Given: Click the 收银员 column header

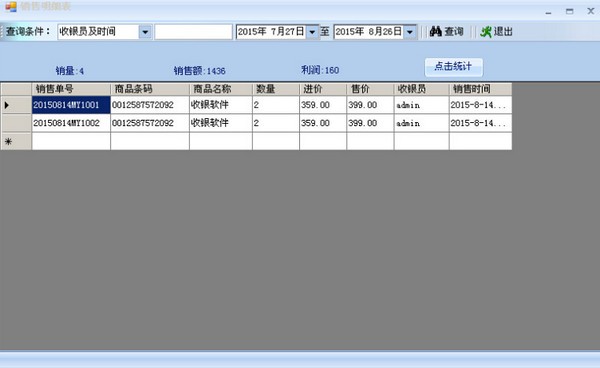Looking at the screenshot, I should 421,89.
